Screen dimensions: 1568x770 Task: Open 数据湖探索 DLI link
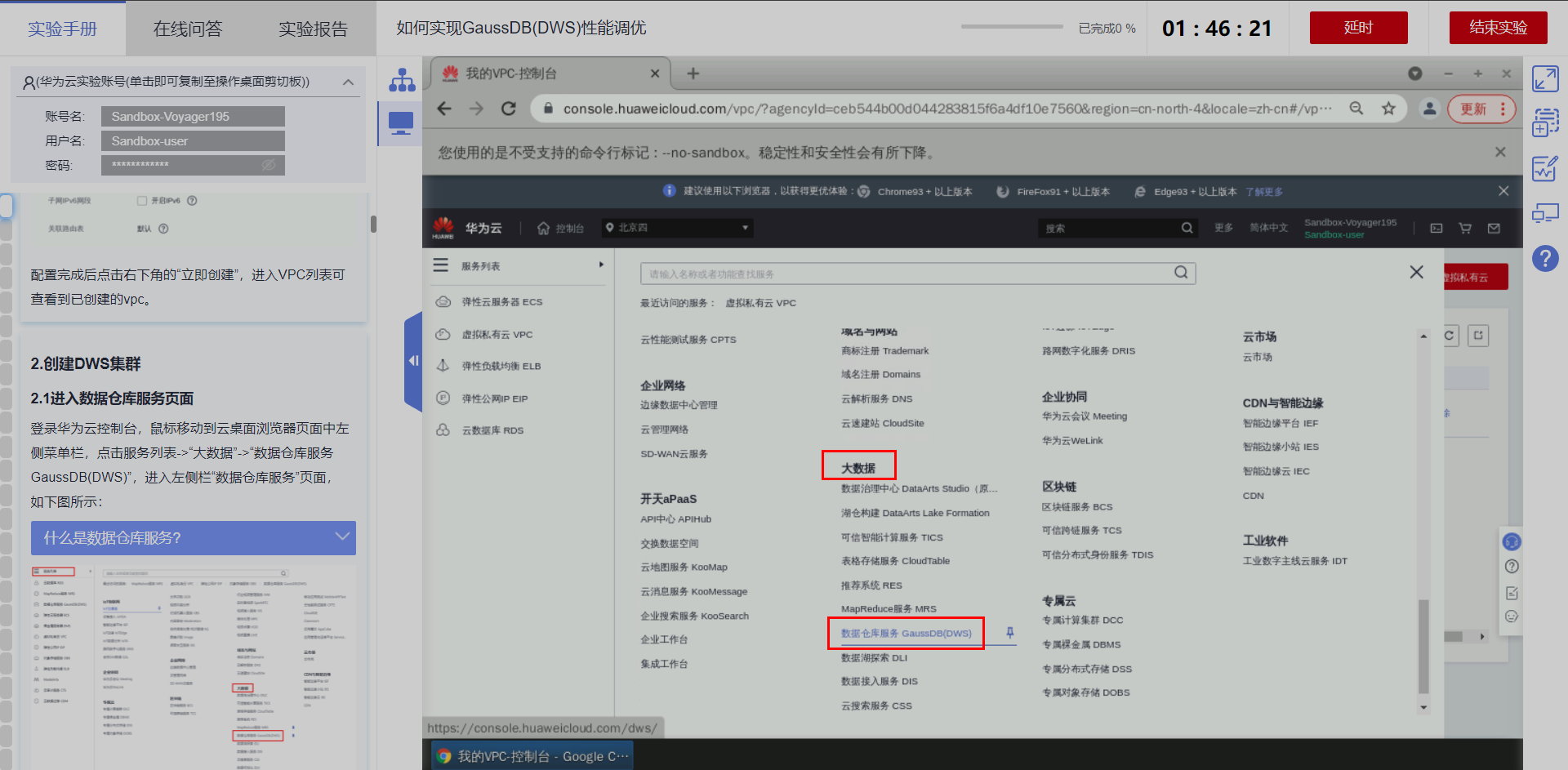point(874,657)
